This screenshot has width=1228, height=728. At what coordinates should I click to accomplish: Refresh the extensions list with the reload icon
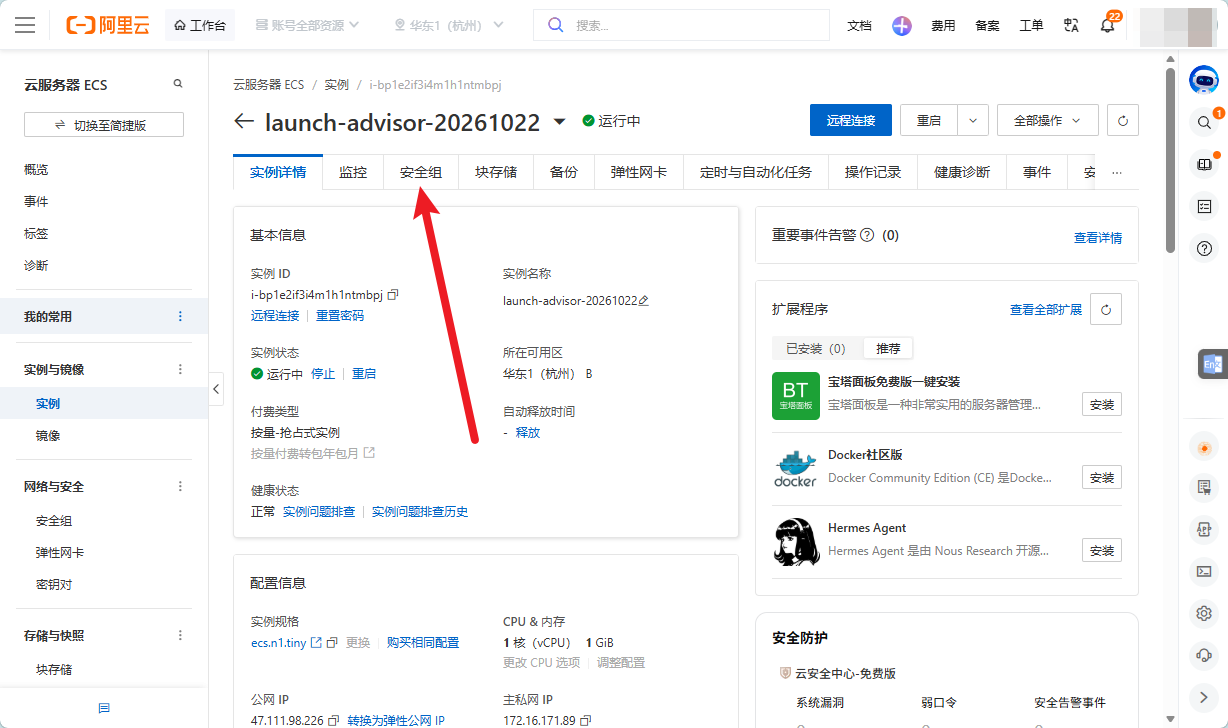pos(1106,309)
